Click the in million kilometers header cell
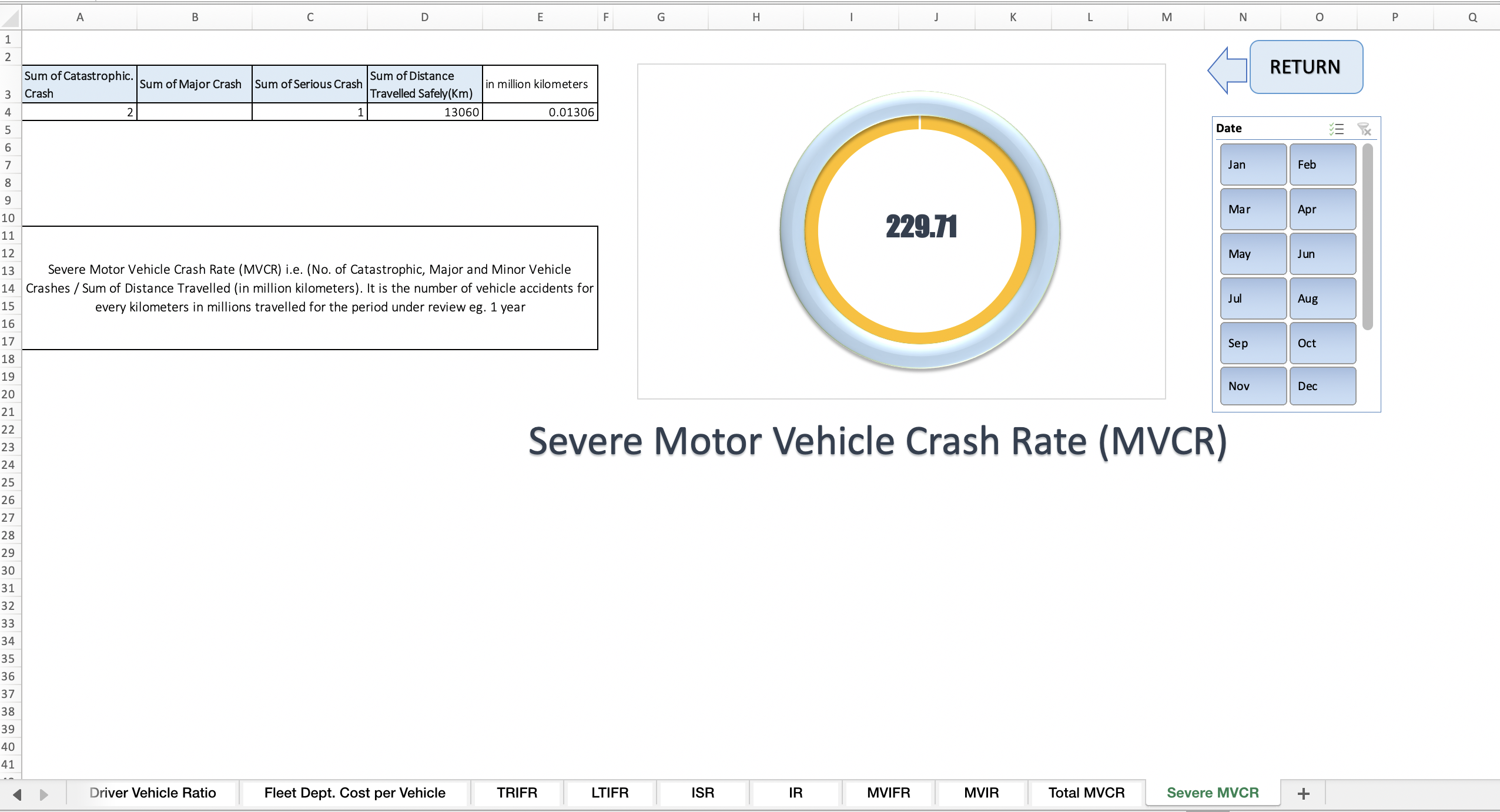 [540, 85]
